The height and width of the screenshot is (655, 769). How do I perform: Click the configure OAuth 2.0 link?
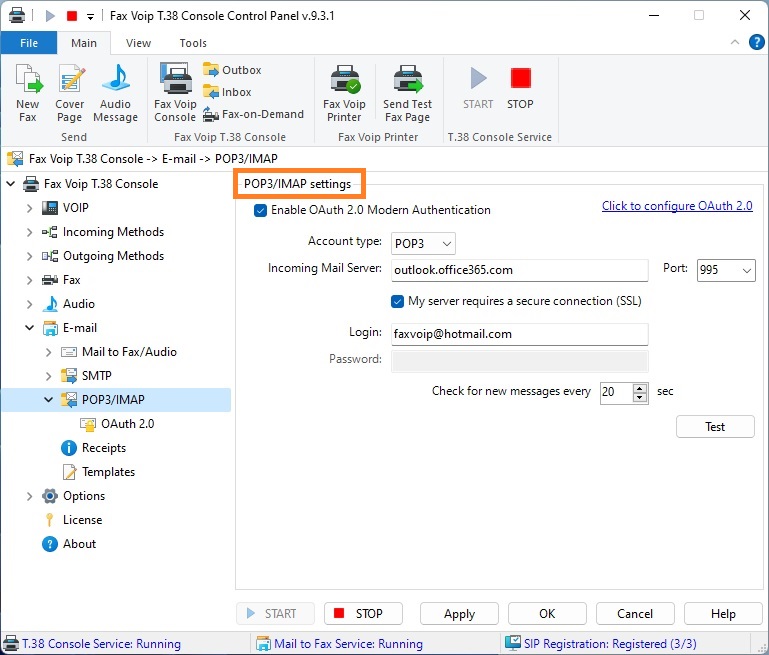pyautogui.click(x=677, y=206)
